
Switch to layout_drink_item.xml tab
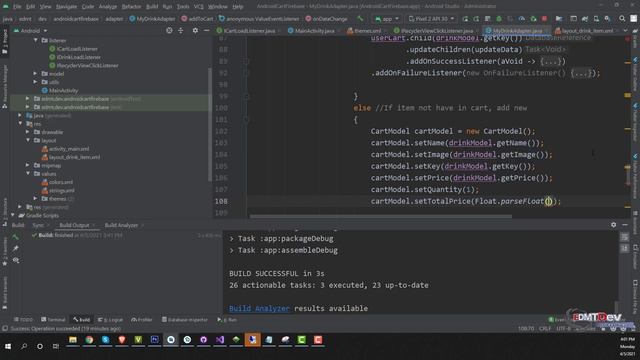coord(587,31)
